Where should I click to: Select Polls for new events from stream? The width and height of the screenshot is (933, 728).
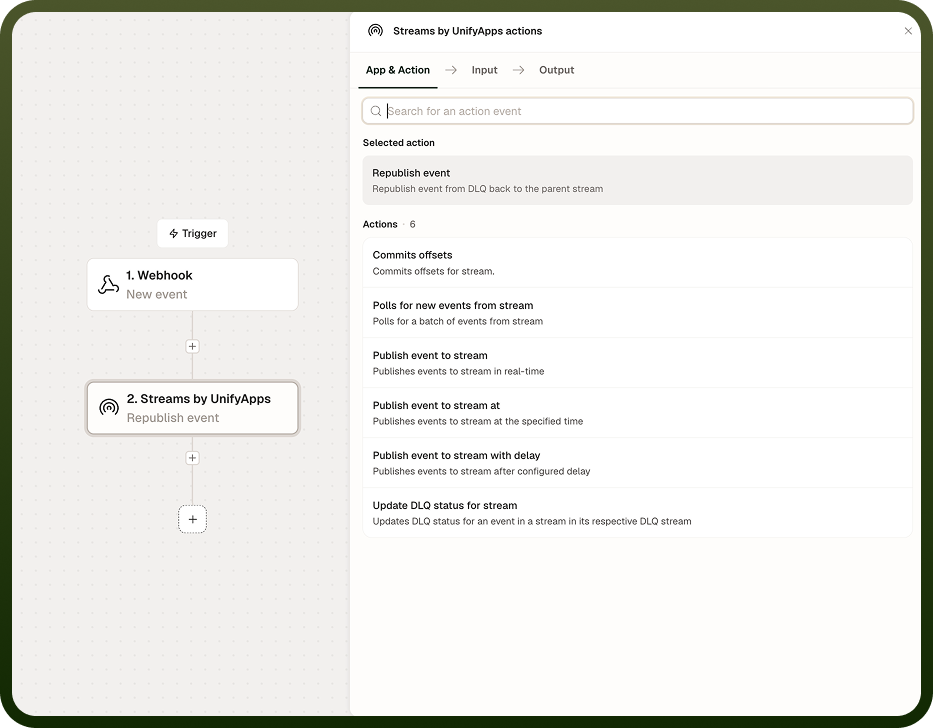tap(637, 313)
